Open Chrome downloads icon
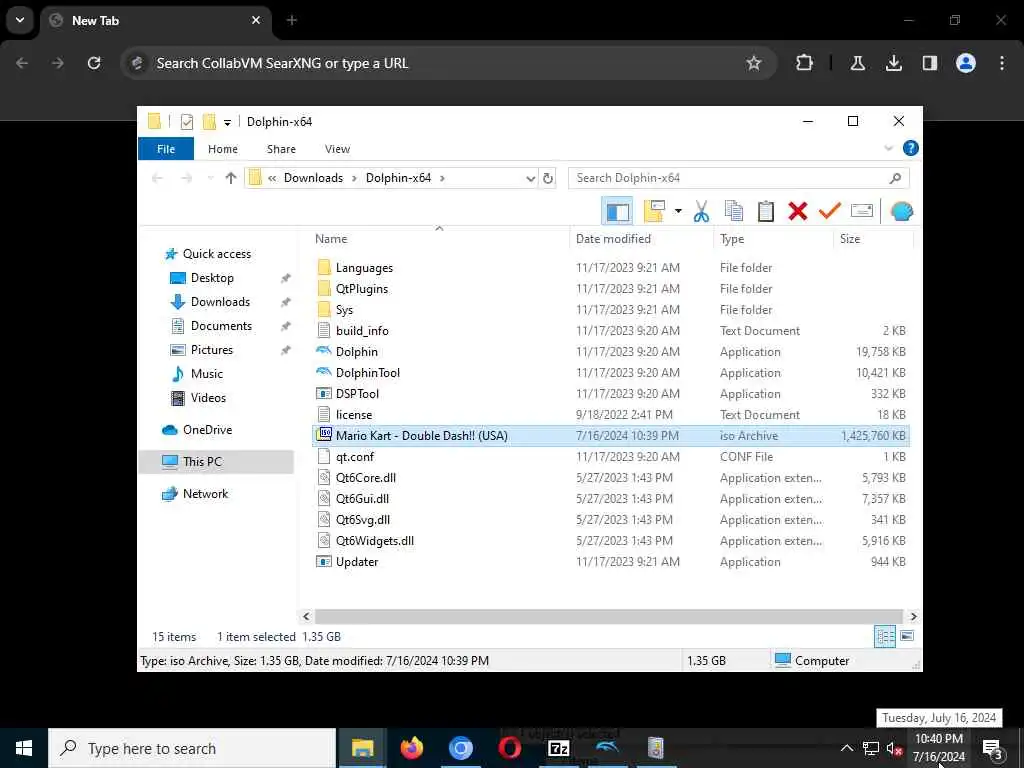Viewport: 1024px width, 768px height. (x=893, y=63)
